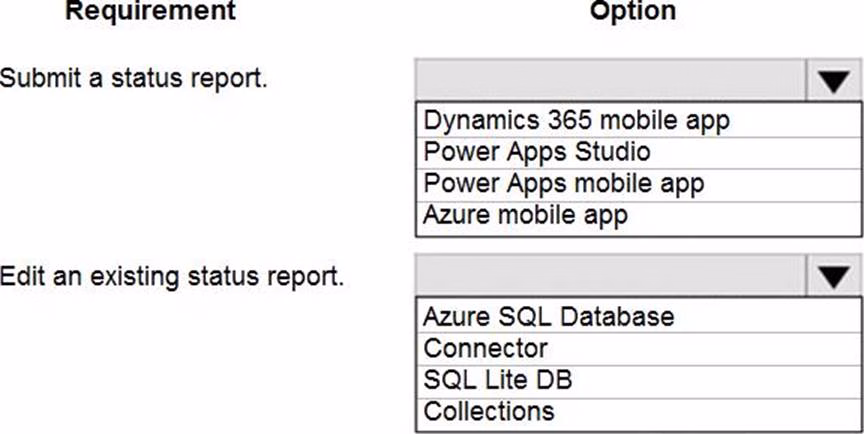
Task: Click the Option column header
Action: [632, 12]
